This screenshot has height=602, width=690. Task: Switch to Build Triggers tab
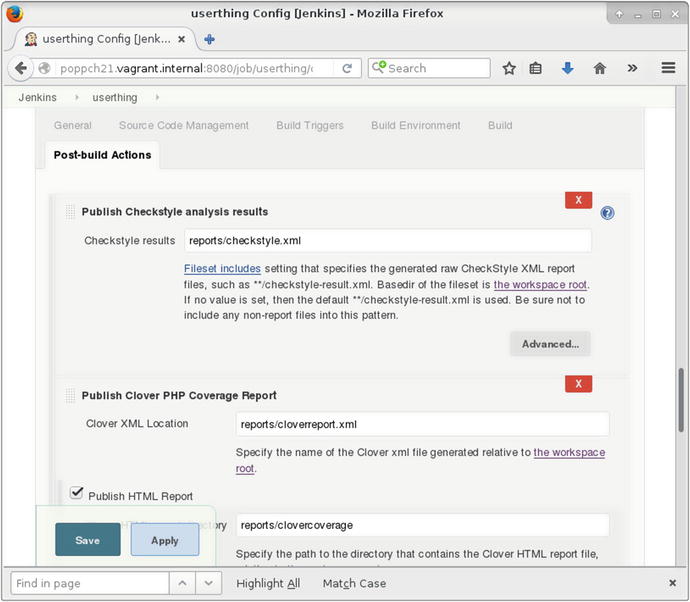pyautogui.click(x=310, y=125)
